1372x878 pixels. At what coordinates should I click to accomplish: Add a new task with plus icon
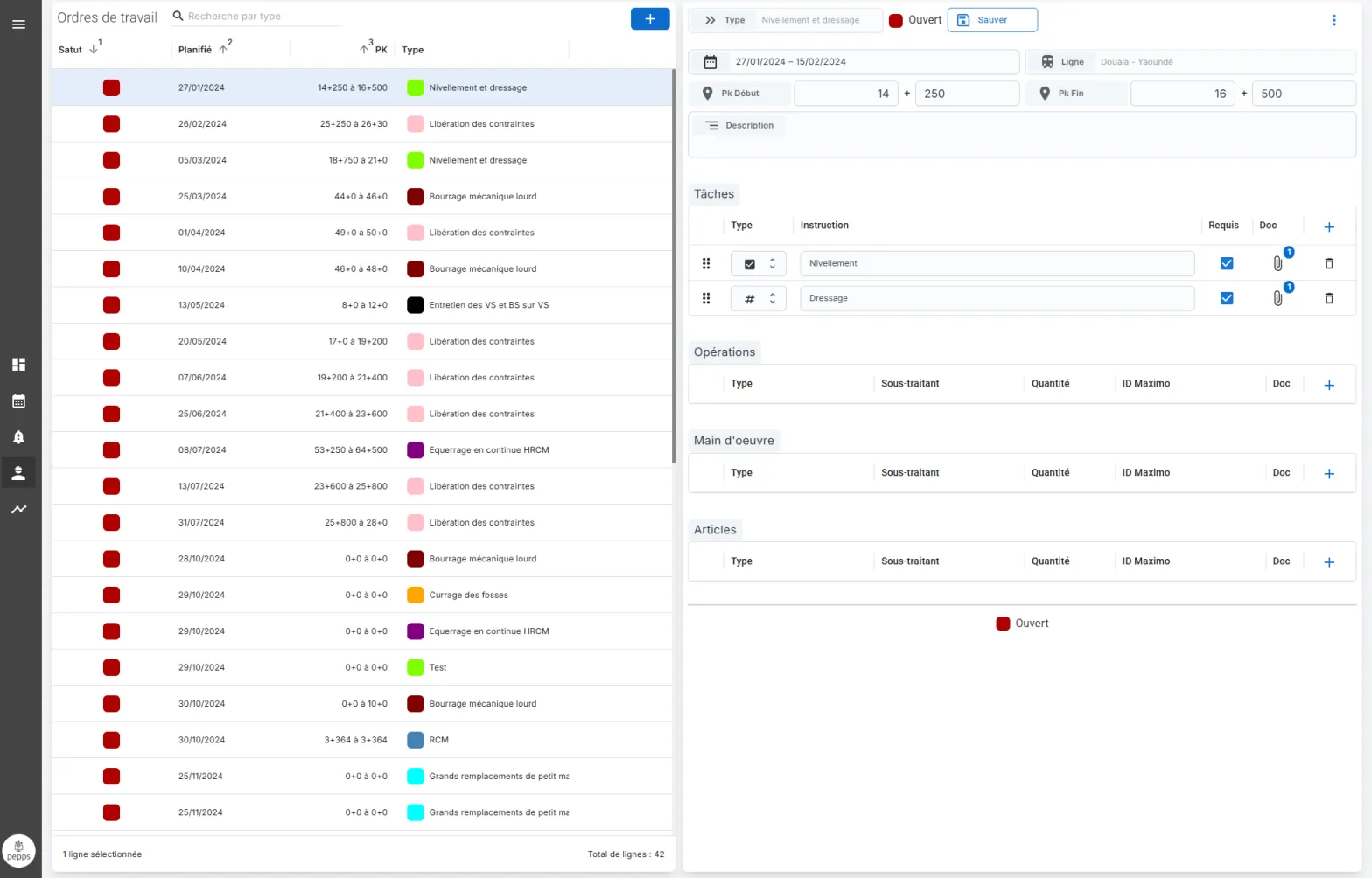click(1329, 226)
